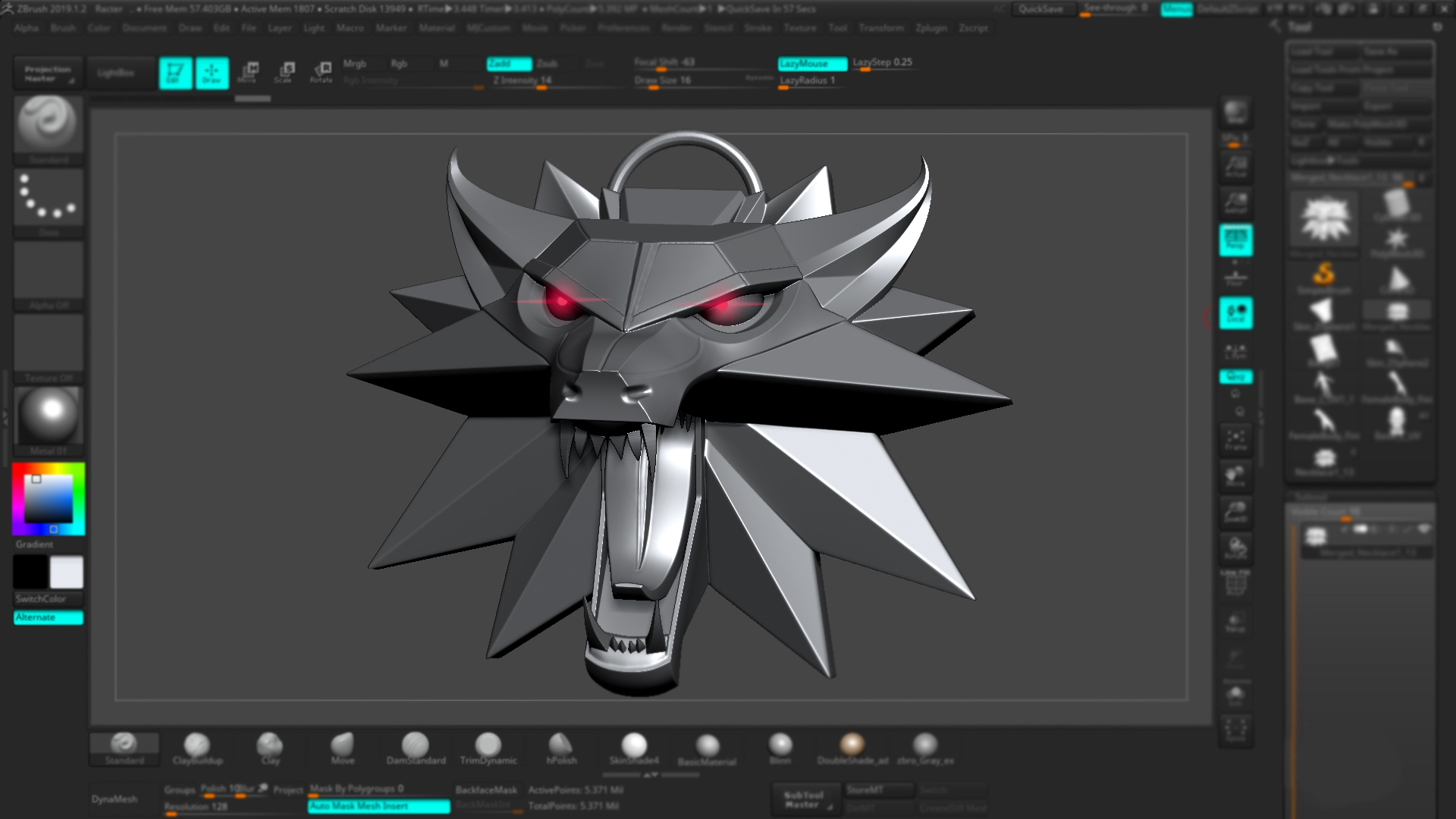Open the Projection Master panel
Screen dimensions: 1456x819
pyautogui.click(x=48, y=74)
